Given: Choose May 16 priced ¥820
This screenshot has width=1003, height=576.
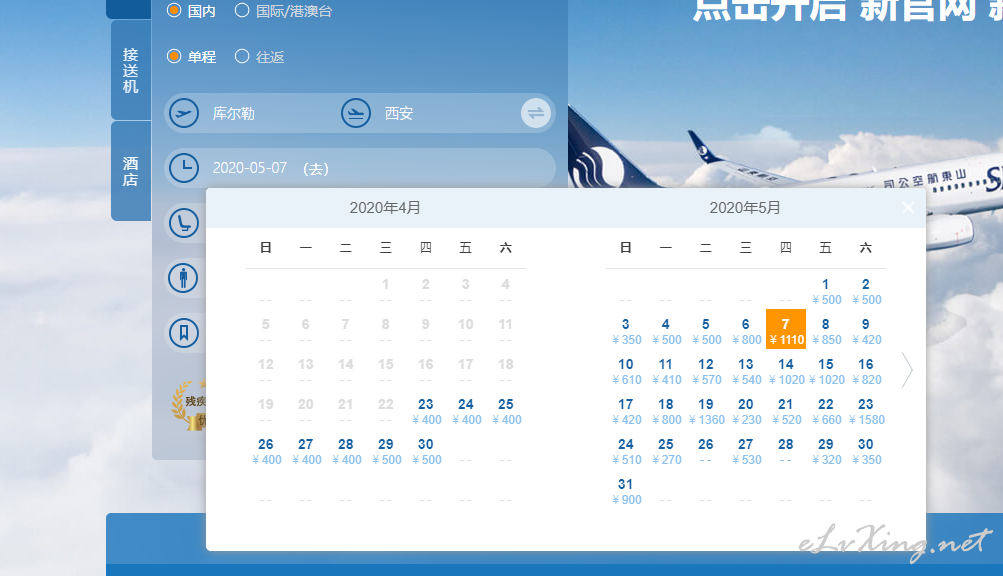Looking at the screenshot, I should pyautogui.click(x=866, y=371).
